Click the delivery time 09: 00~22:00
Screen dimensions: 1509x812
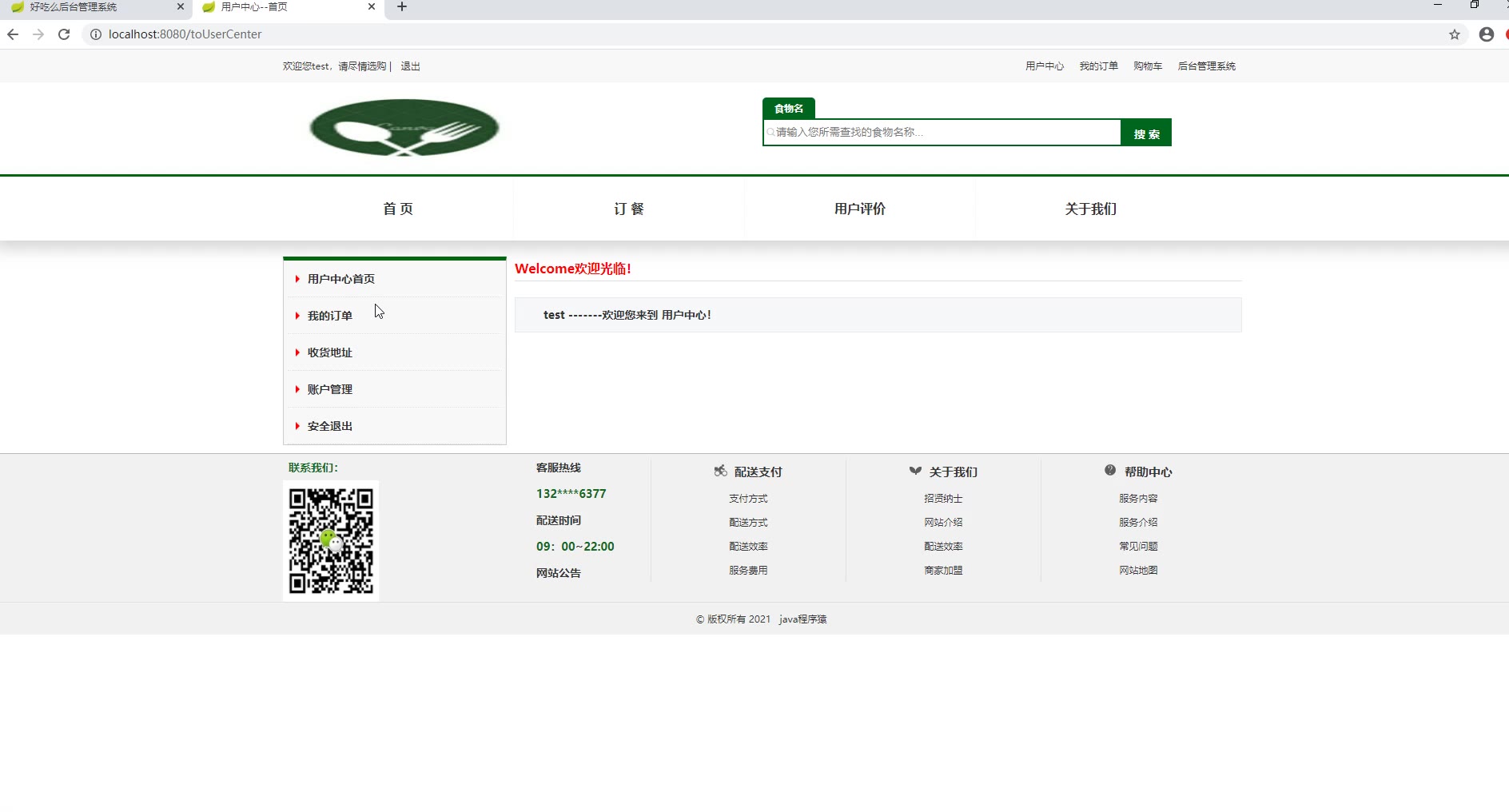pyautogui.click(x=575, y=547)
